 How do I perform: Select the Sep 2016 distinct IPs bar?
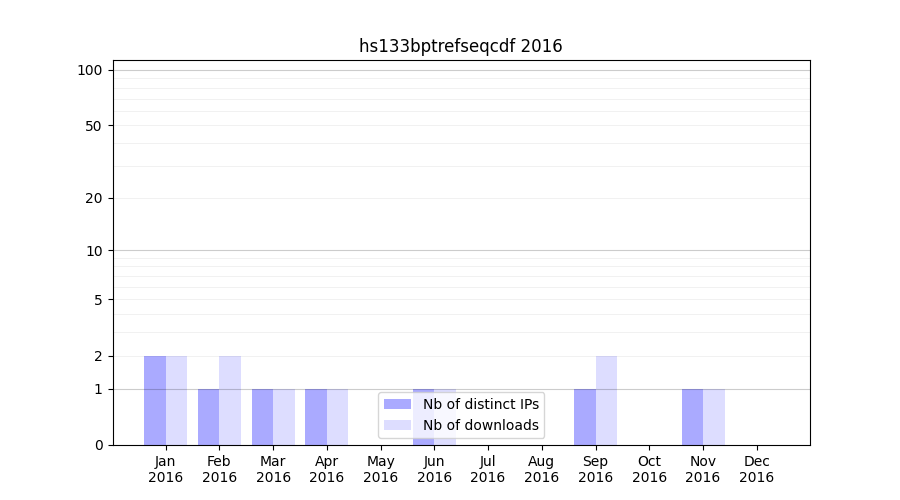point(584,417)
